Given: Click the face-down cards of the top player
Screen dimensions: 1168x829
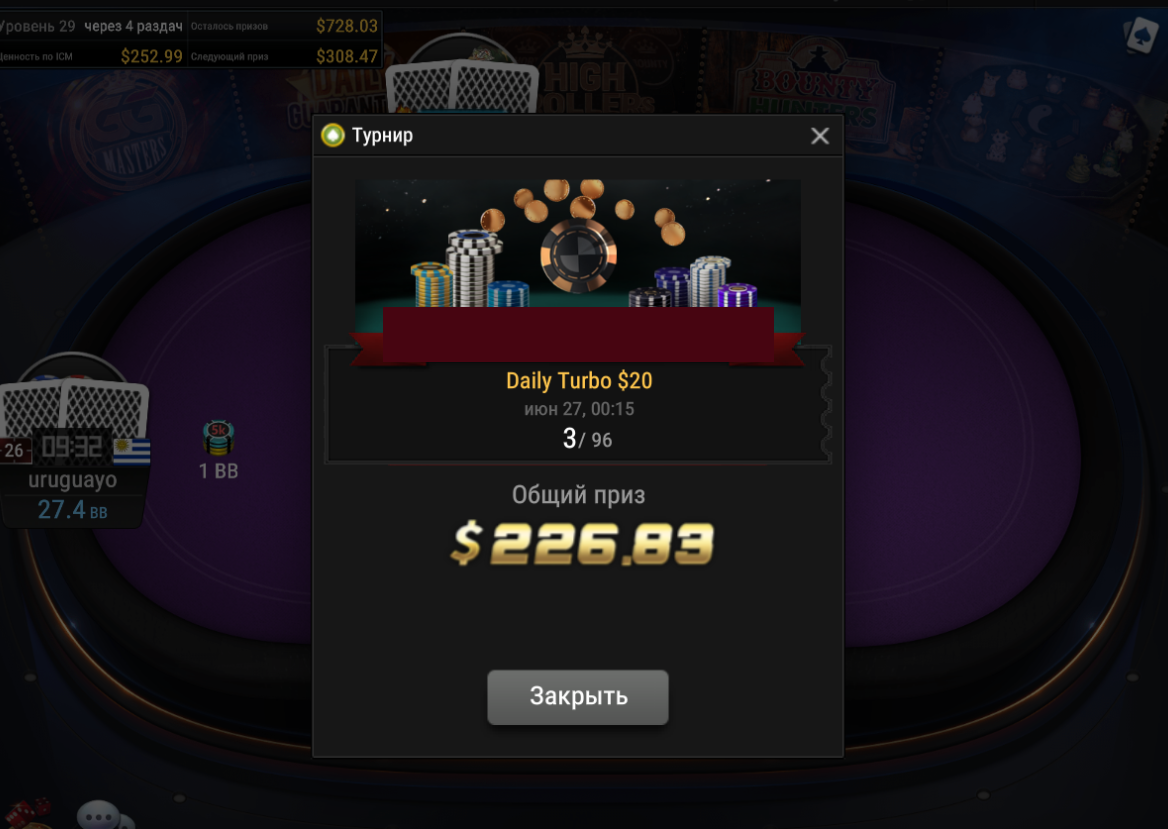Looking at the screenshot, I should coord(463,87).
